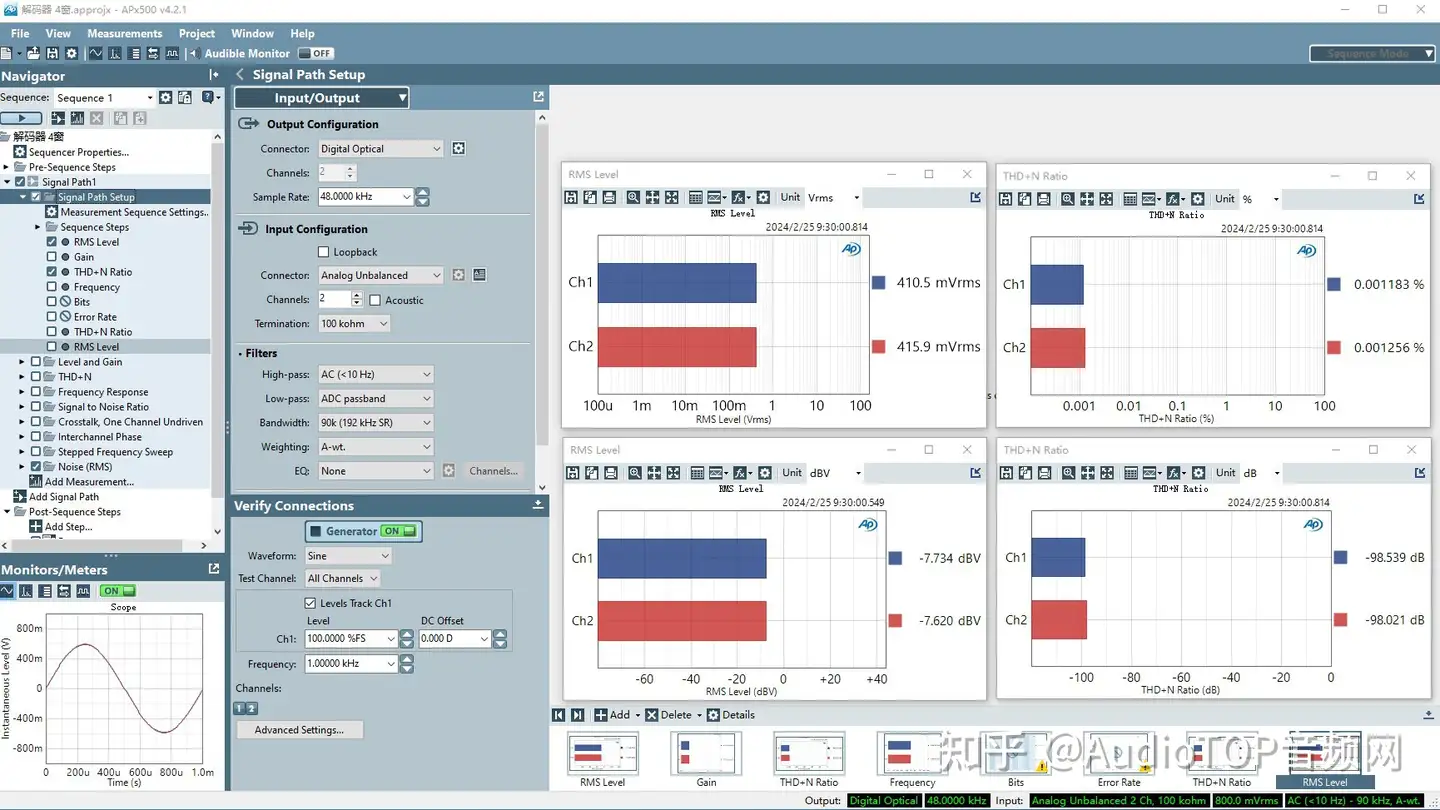Increment the generator Frequency stepper
1440x810 pixels.
tap(406, 660)
